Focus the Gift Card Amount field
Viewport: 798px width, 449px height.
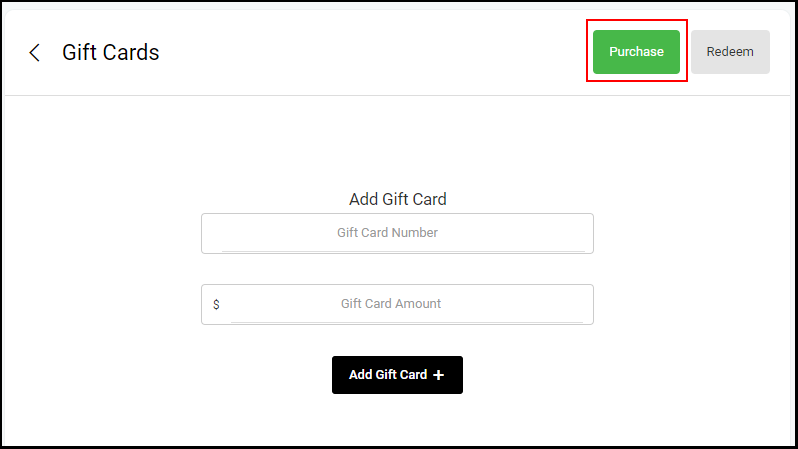pos(397,304)
